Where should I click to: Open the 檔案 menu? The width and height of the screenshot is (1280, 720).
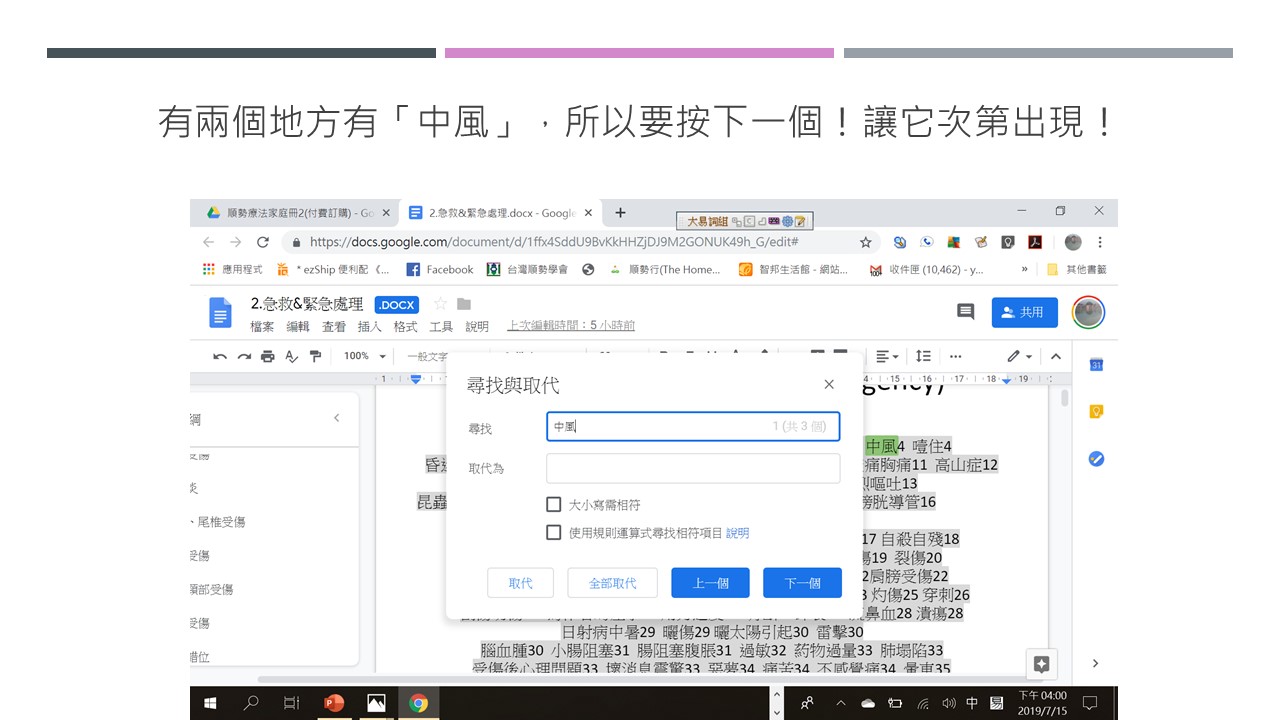[x=262, y=326]
